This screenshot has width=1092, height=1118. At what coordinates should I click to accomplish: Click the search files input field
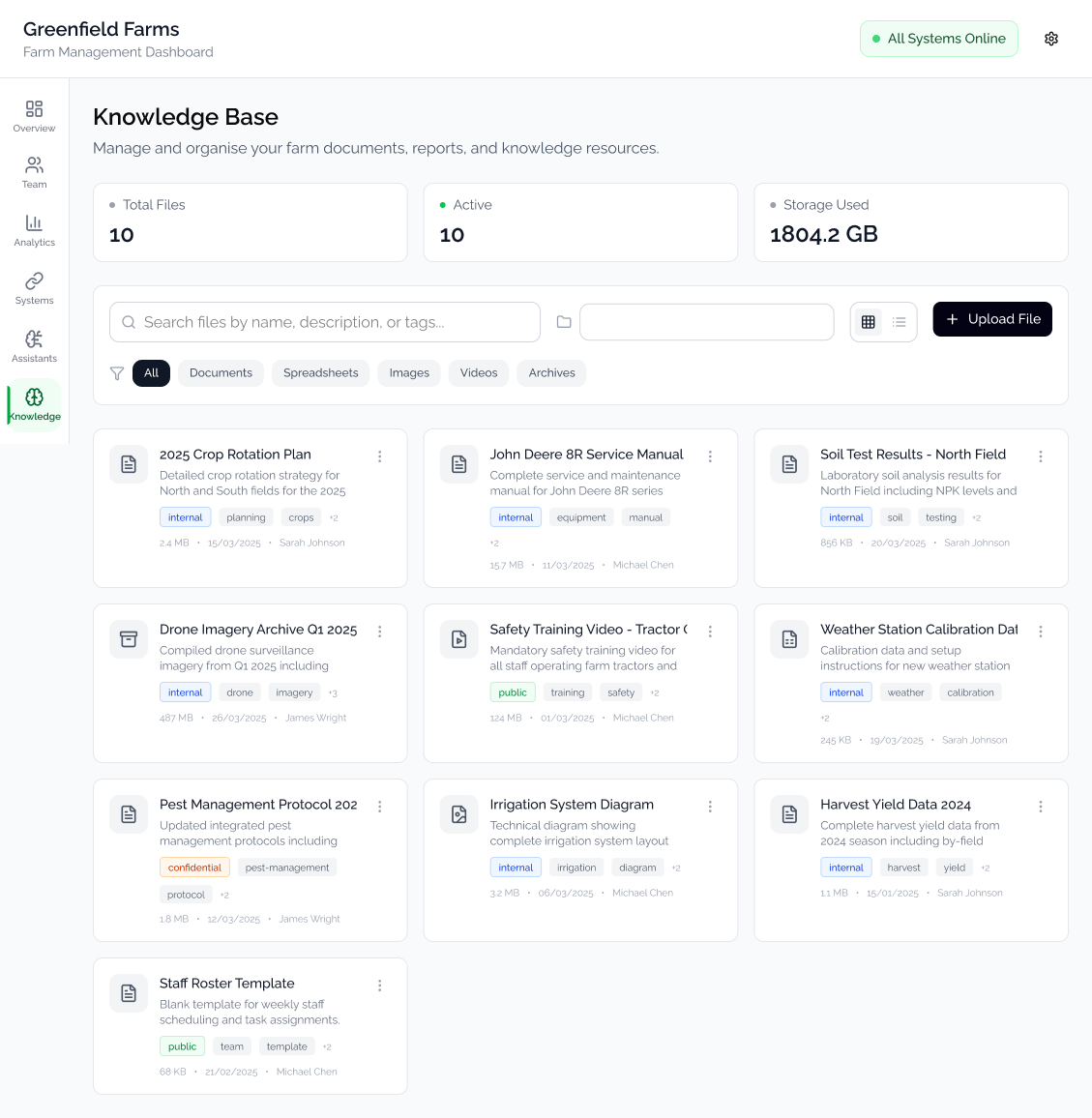tap(325, 322)
